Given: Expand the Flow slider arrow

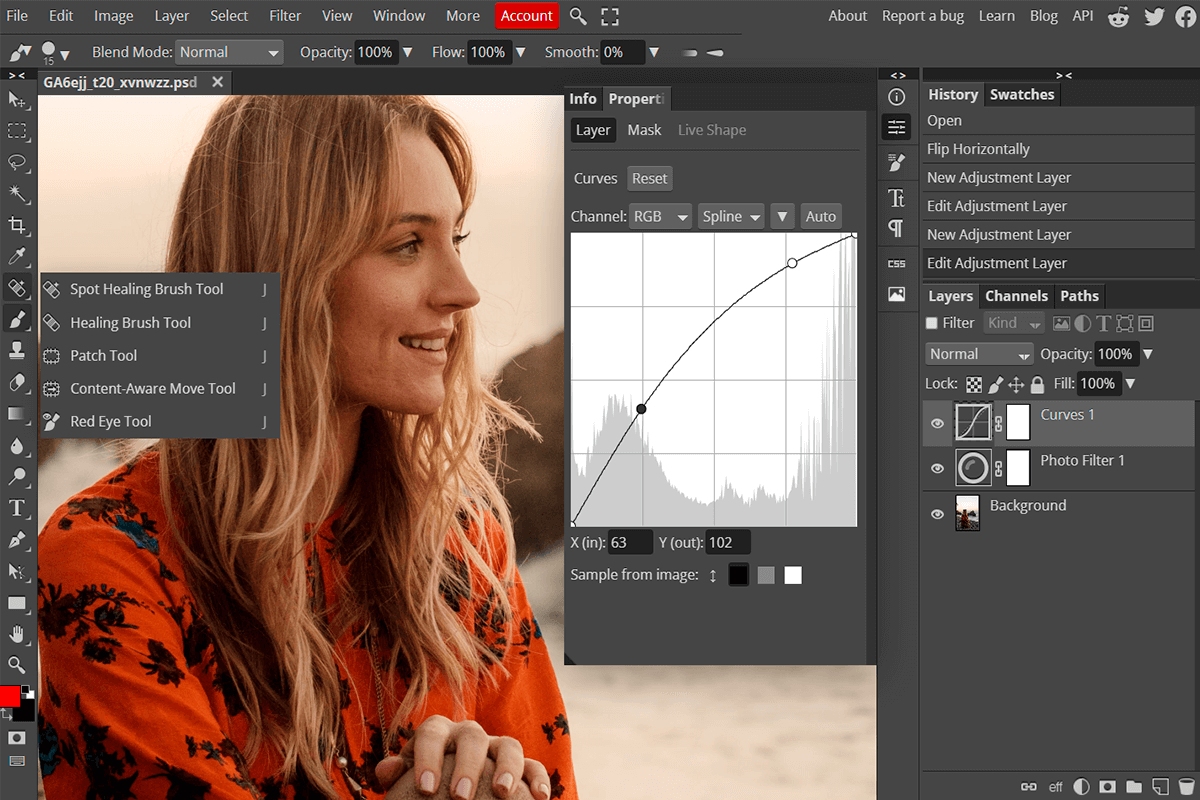Looking at the screenshot, I should click(x=521, y=52).
